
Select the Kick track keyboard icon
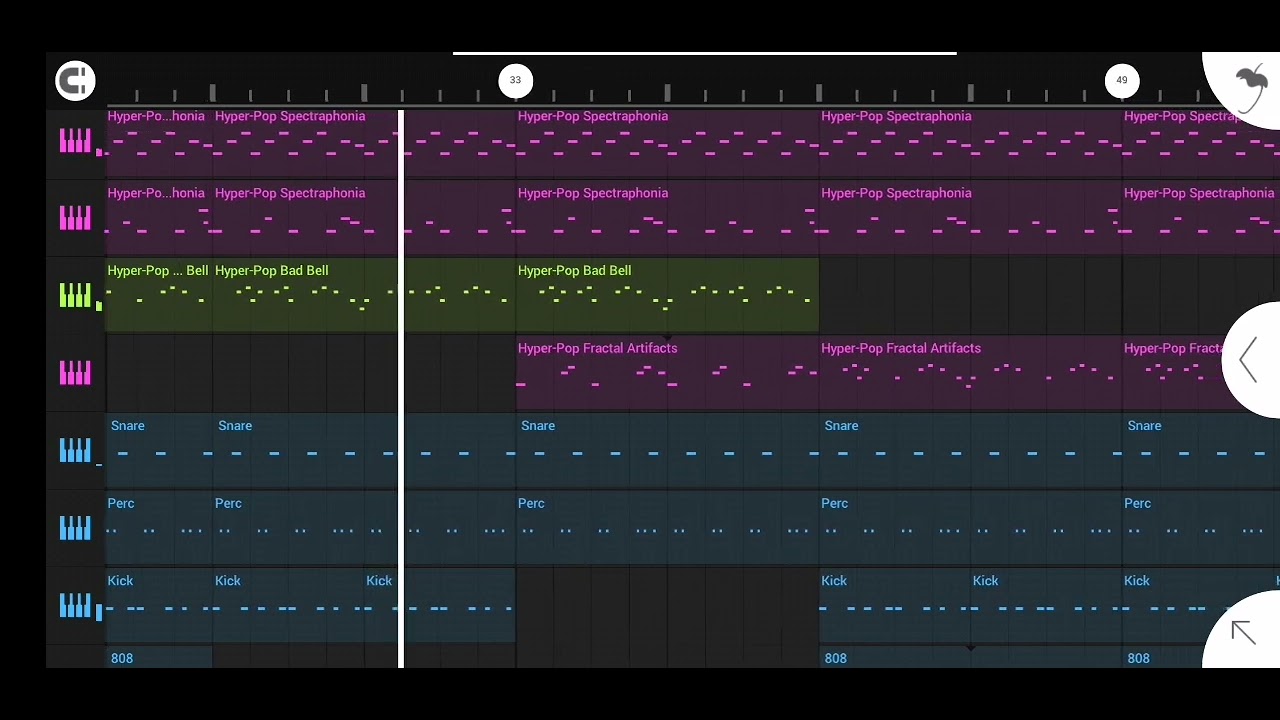tap(75, 605)
